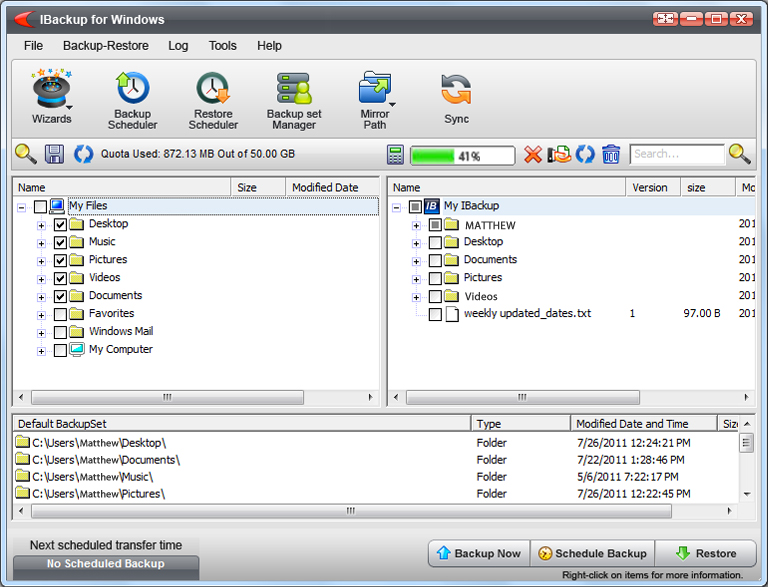The width and height of the screenshot is (768, 587).
Task: Click the local pane horizontal scrollbar
Action: (x=168, y=397)
